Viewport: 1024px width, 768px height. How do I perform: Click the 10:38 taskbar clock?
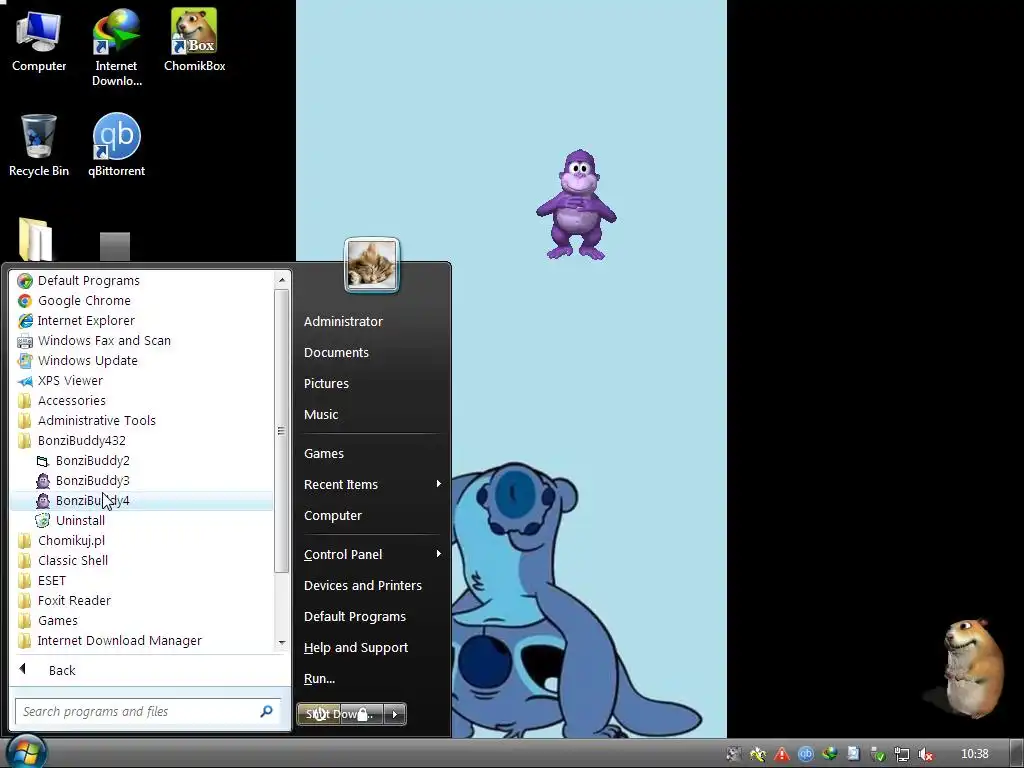(975, 754)
